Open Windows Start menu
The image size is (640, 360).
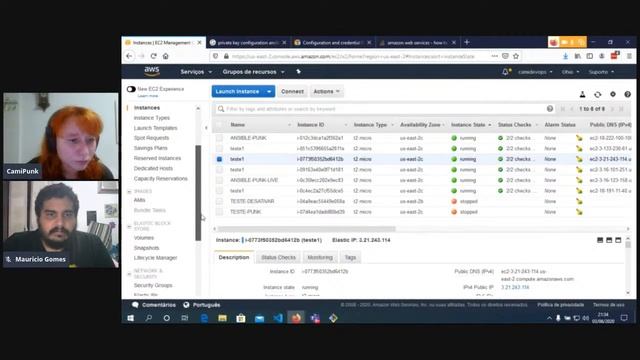pos(131,318)
